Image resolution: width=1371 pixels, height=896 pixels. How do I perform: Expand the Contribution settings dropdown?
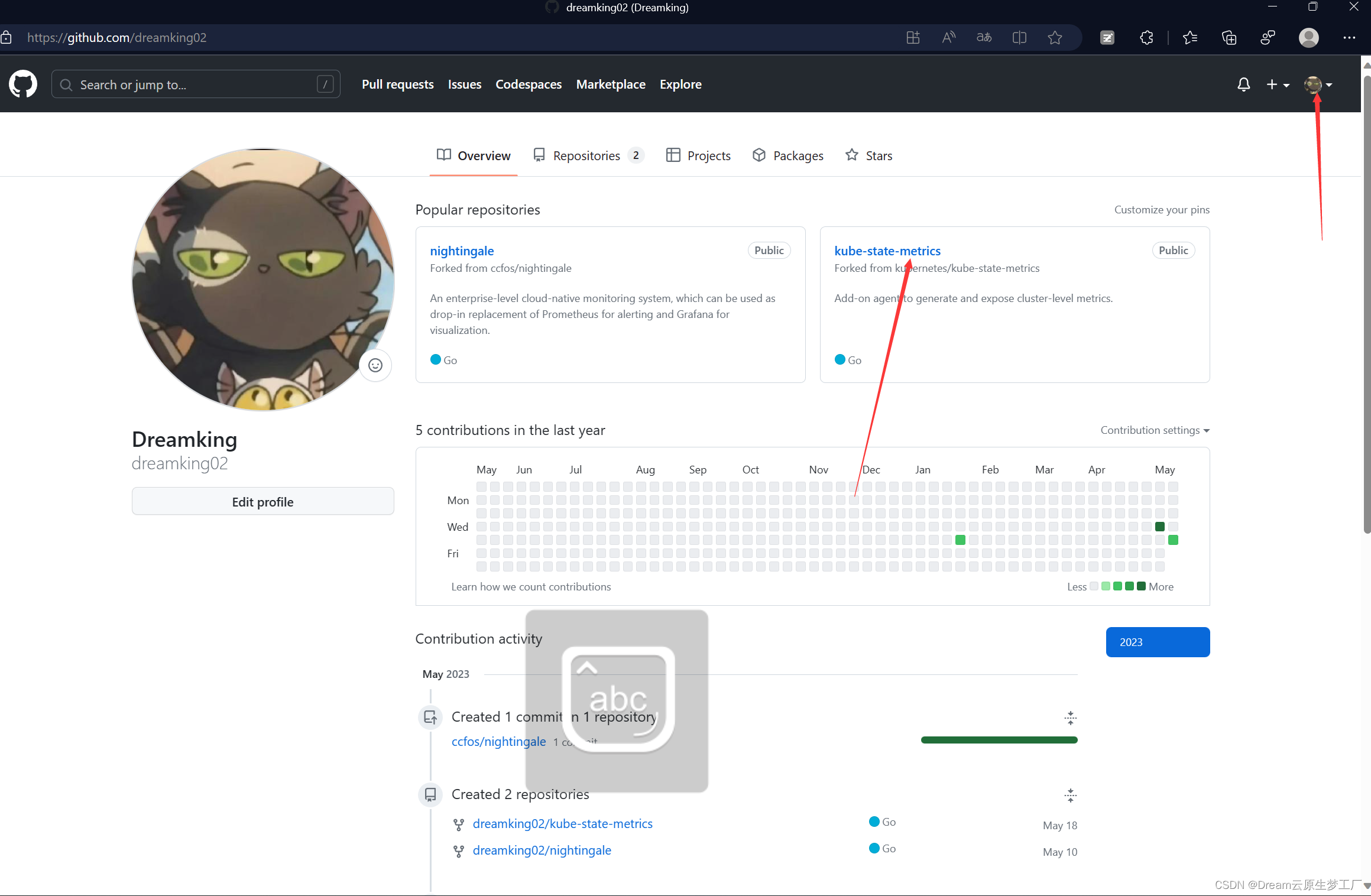[x=1155, y=430]
